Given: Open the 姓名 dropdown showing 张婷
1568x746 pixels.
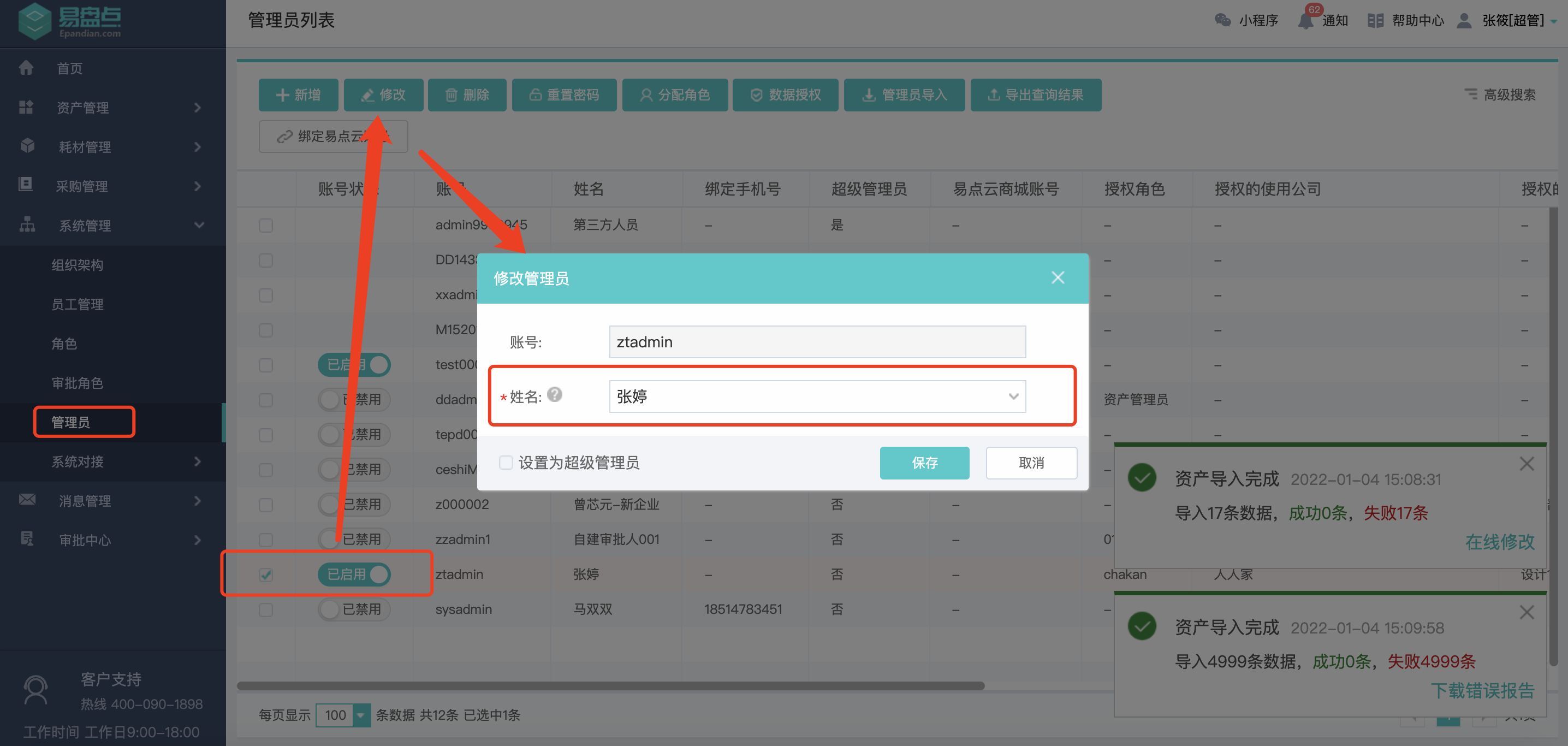Looking at the screenshot, I should pos(817,396).
